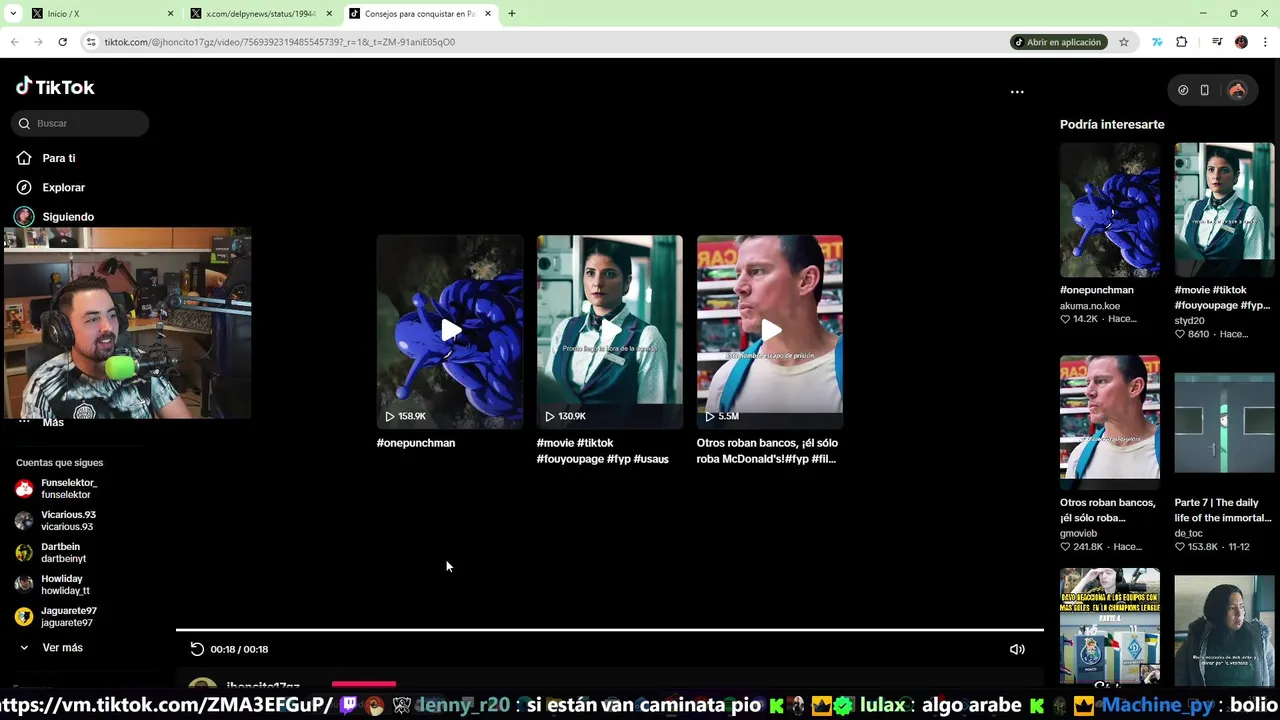The height and width of the screenshot is (720, 1280).
Task: Click the de_toc author name
Action: pyautogui.click(x=1188, y=534)
